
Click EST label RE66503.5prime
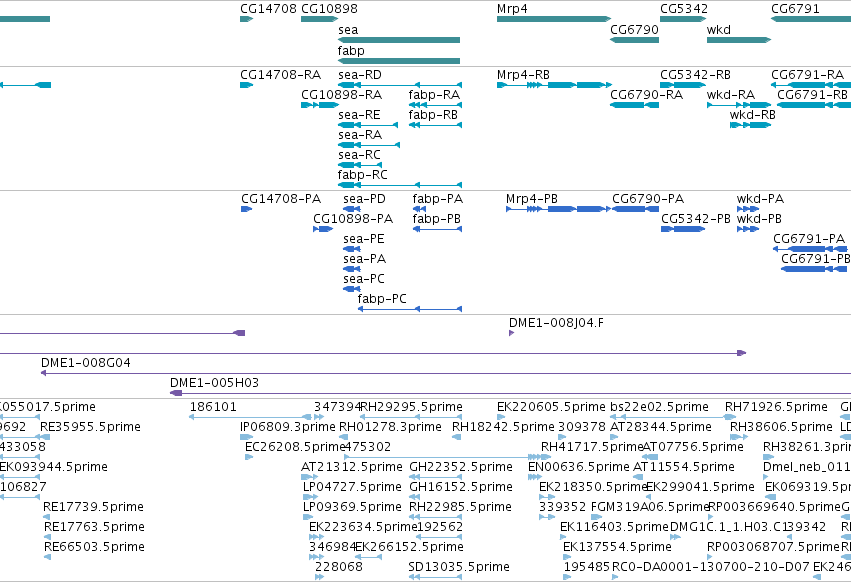(x=94, y=547)
